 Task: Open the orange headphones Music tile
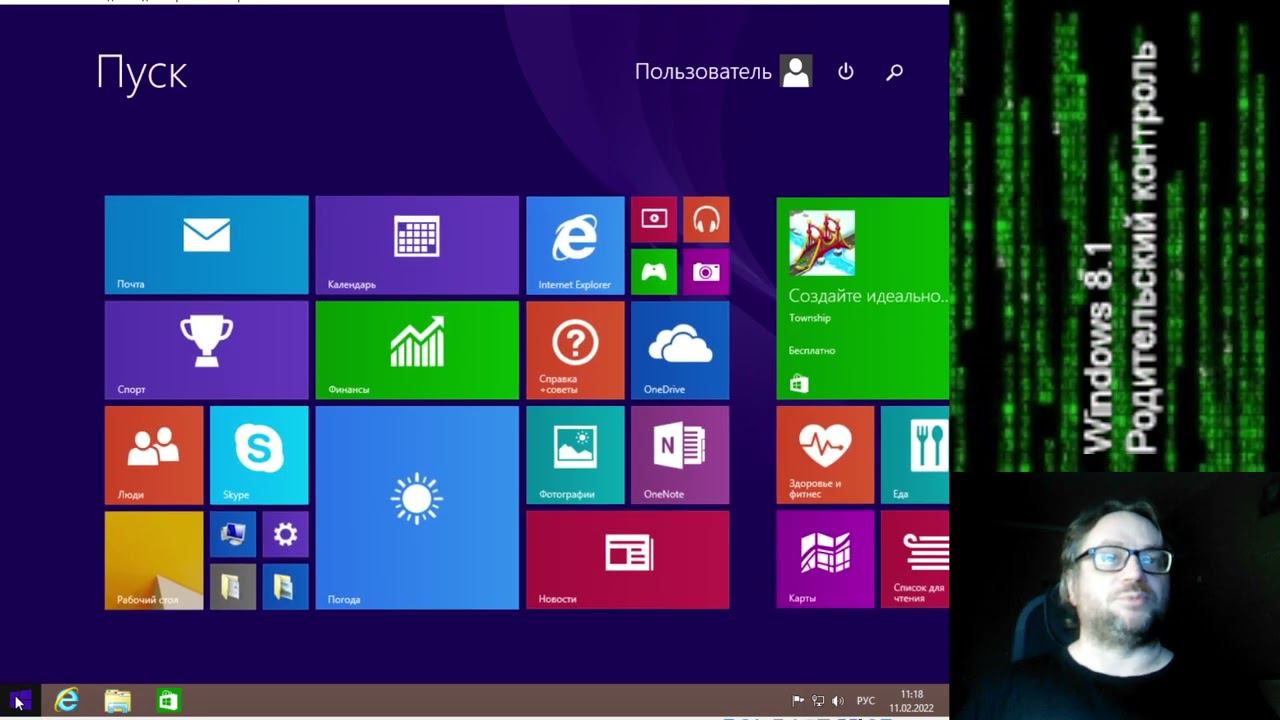pos(706,219)
